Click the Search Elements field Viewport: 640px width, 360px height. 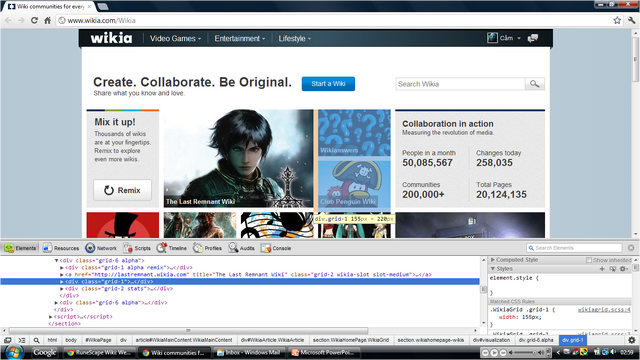point(574,248)
